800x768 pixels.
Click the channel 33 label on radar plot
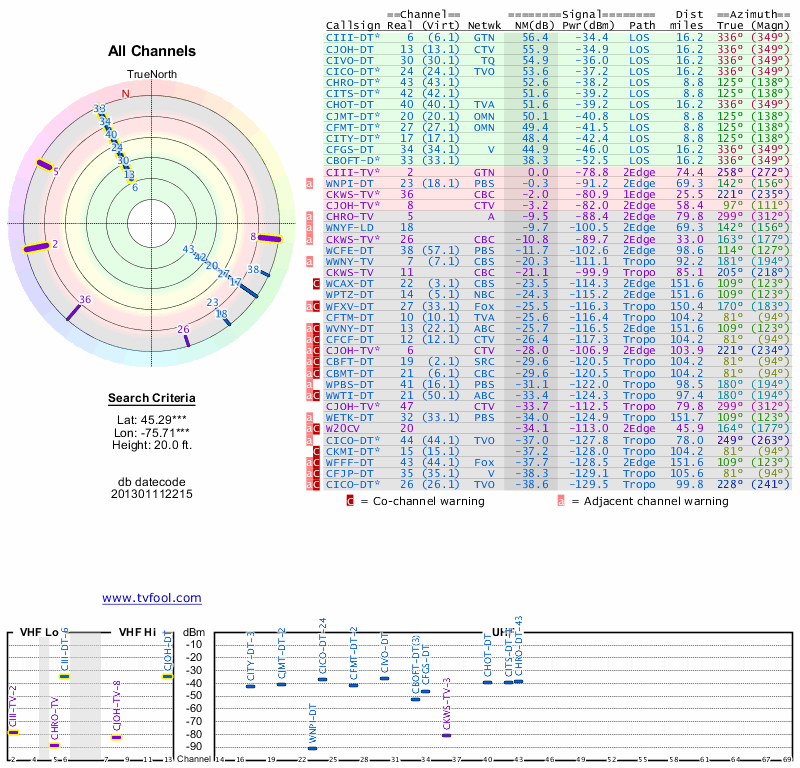coord(99,108)
